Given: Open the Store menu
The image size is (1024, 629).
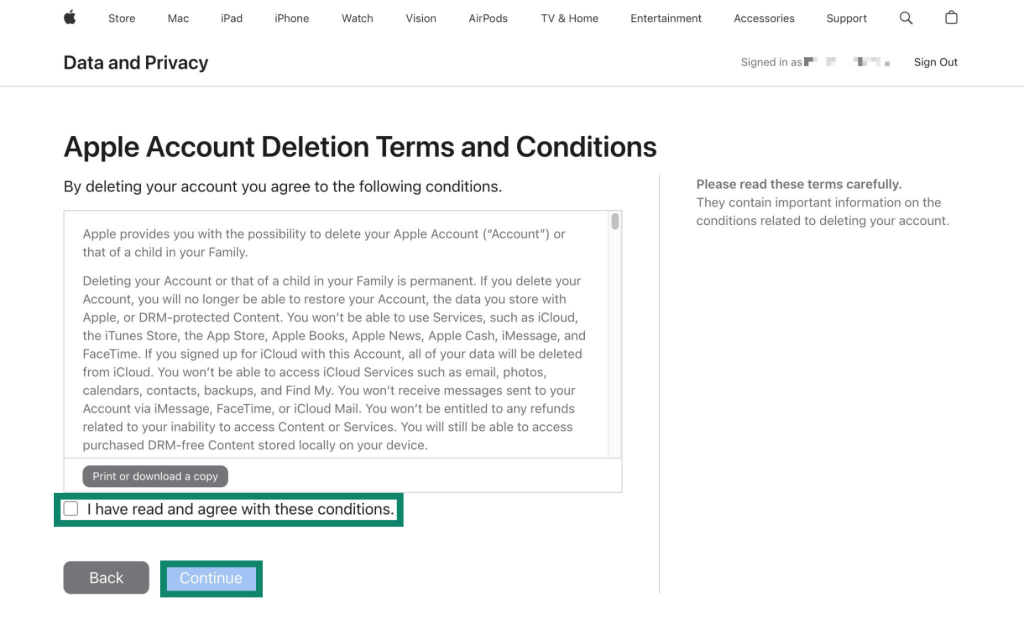Looking at the screenshot, I should [x=121, y=18].
